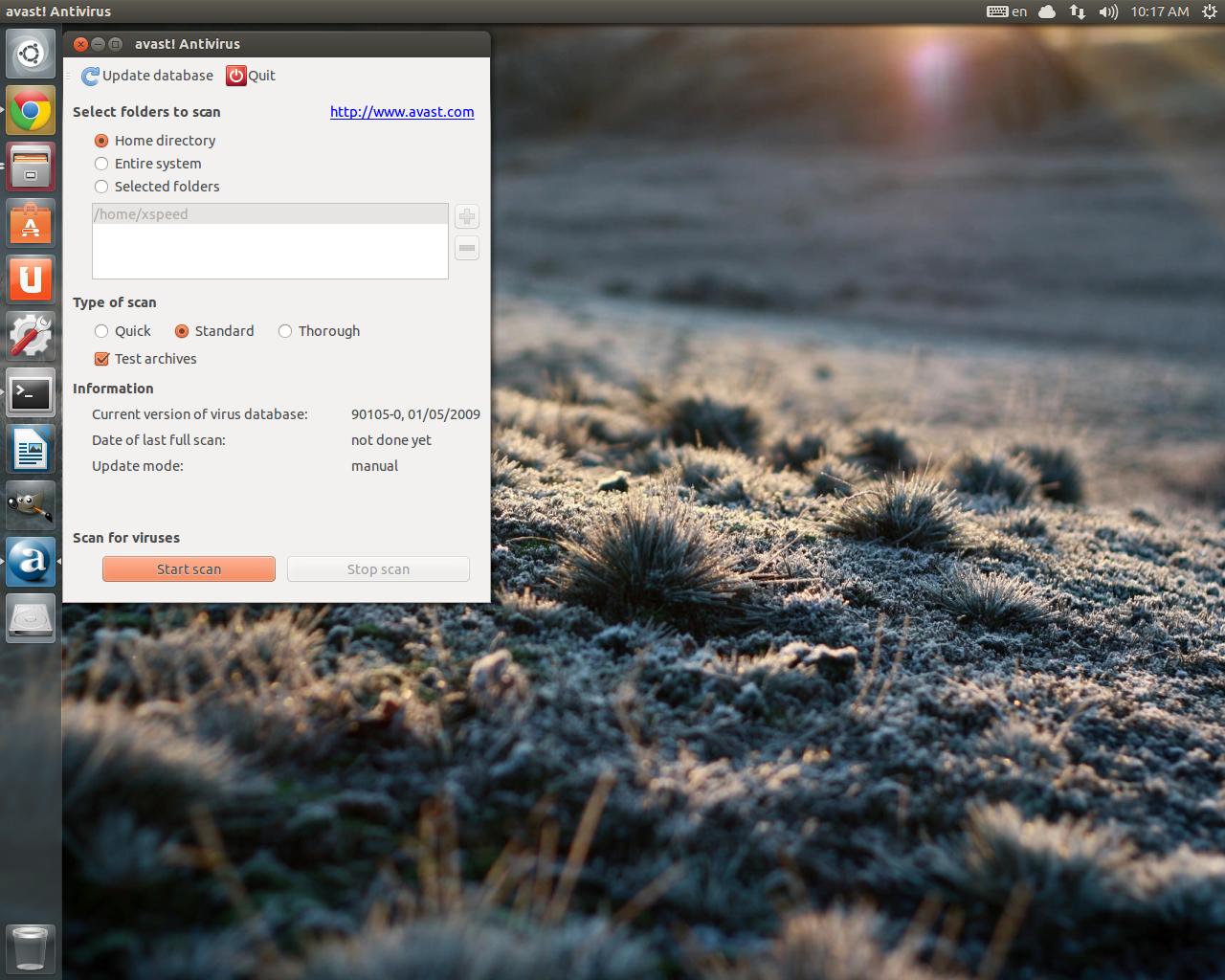Open the http://www.avast.com link
This screenshot has height=980, width=1225.
pyautogui.click(x=402, y=112)
